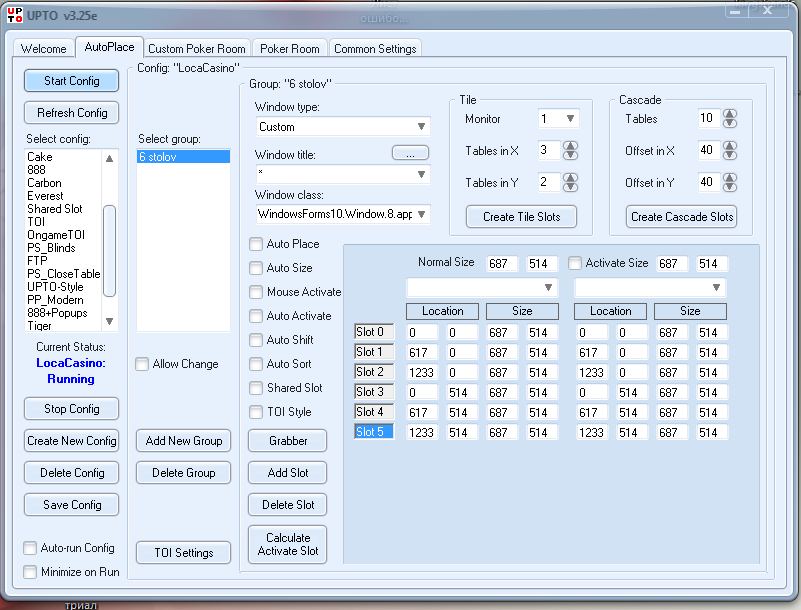
Task: Open the Window class combo box
Action: tap(421, 214)
